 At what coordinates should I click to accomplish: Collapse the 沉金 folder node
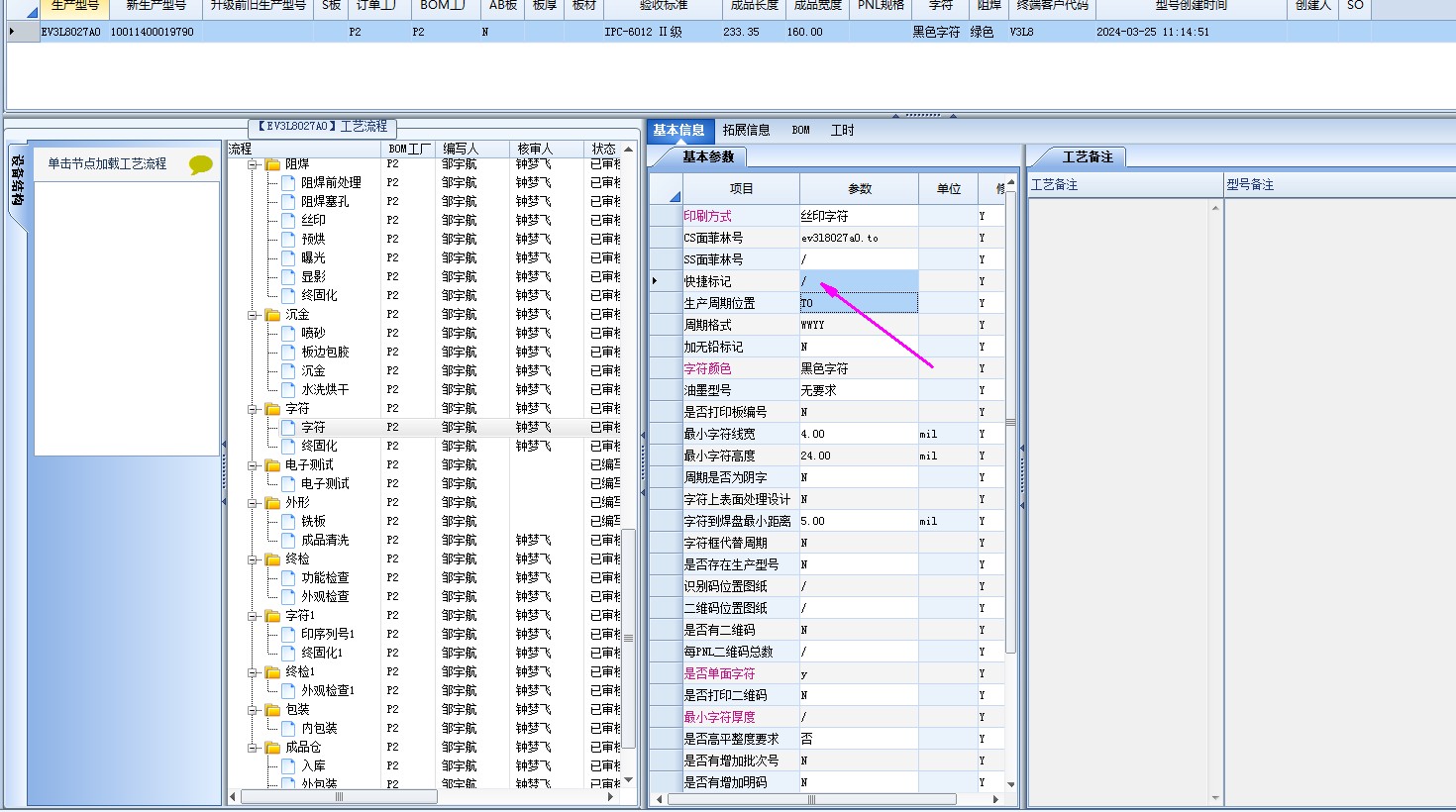point(254,315)
